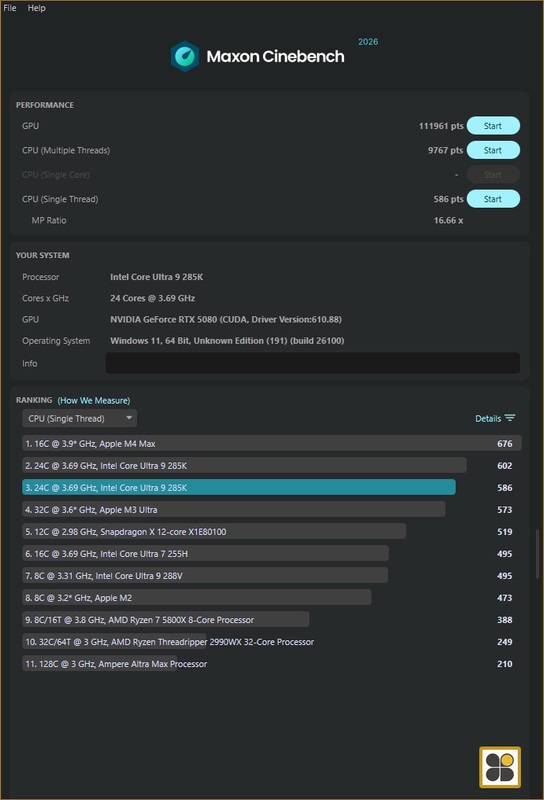
Task: Click the 676 score of Apple M4 Max
Action: point(505,443)
